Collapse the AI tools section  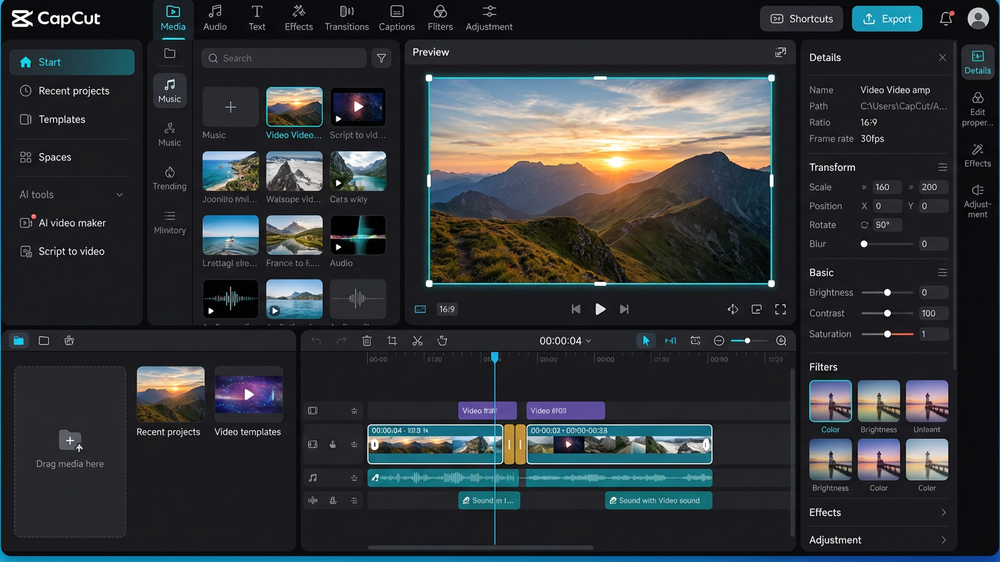(119, 195)
